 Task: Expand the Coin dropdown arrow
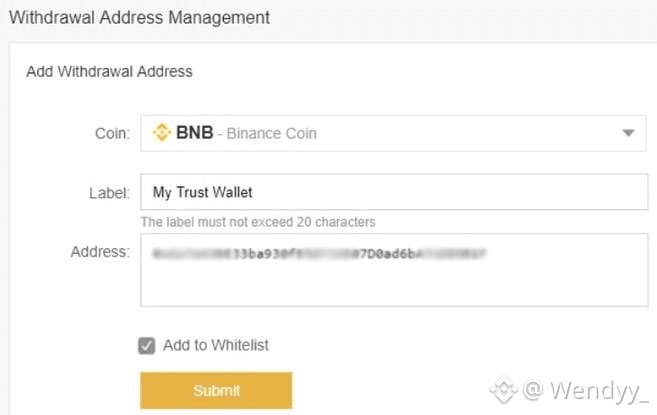click(x=628, y=133)
